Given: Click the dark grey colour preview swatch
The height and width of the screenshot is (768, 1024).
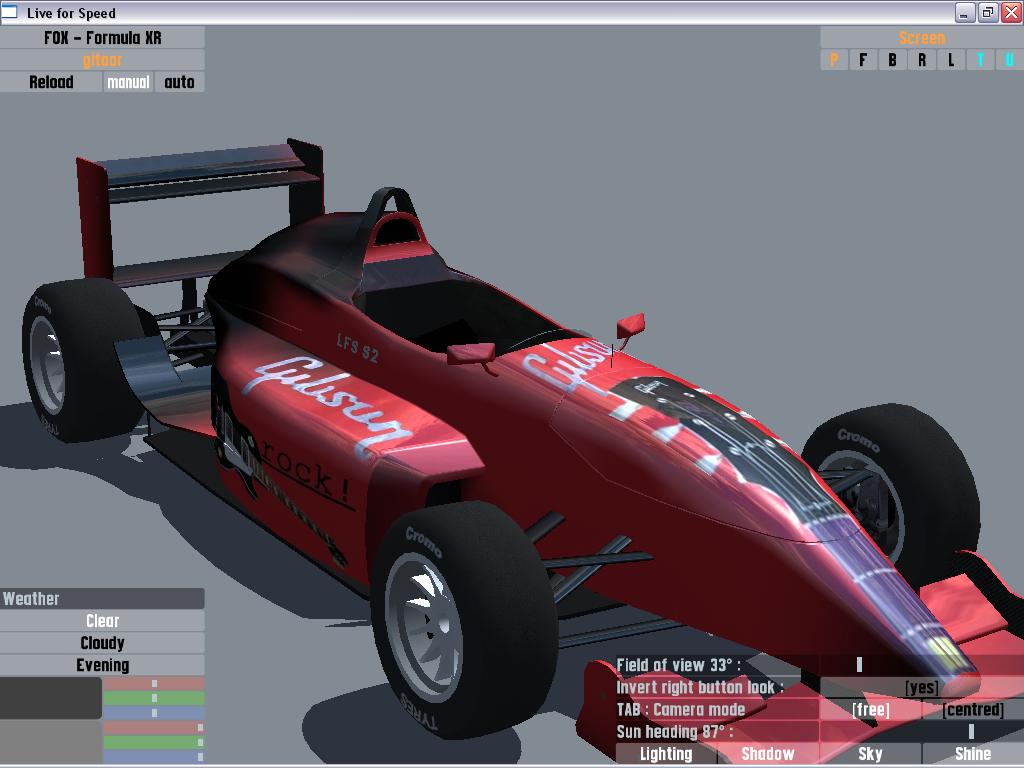Looking at the screenshot, I should click(51, 698).
